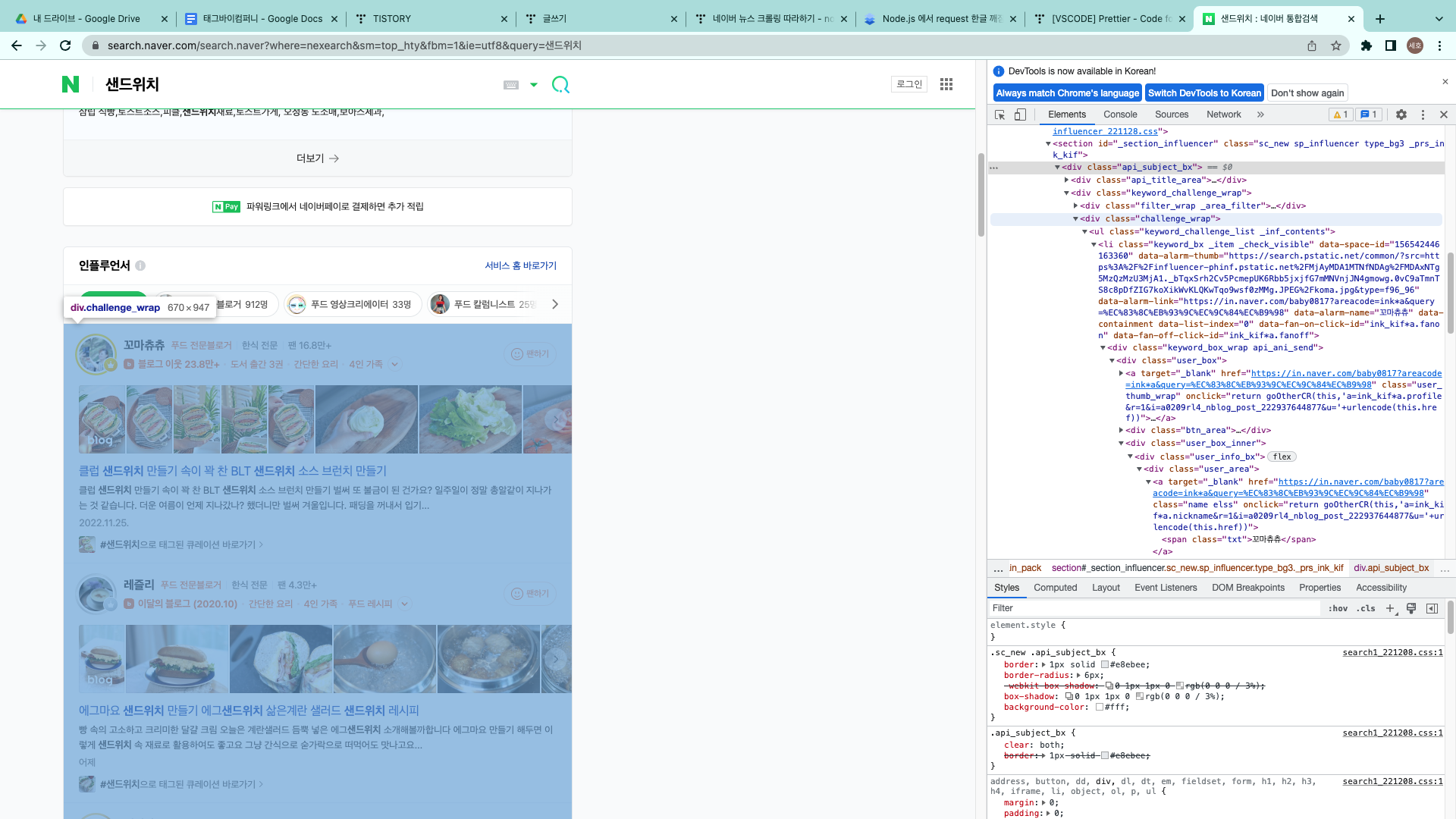This screenshot has width=1456, height=819.
Task: Switch to the Console tab
Action: click(x=1120, y=115)
